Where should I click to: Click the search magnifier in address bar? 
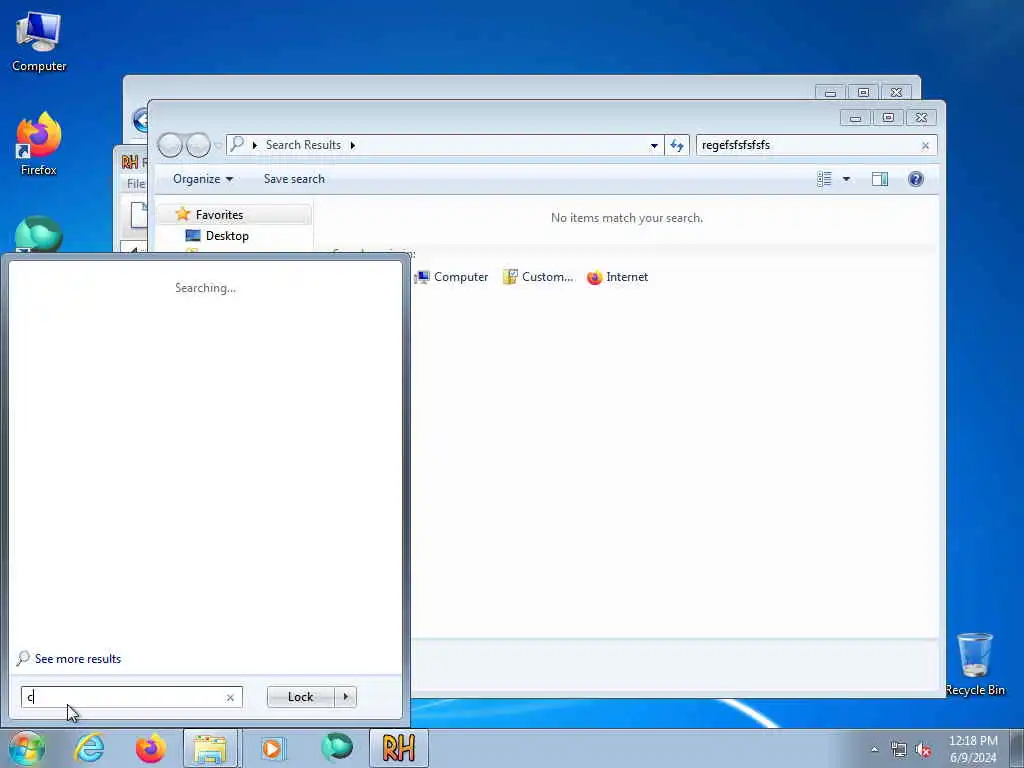click(x=237, y=144)
